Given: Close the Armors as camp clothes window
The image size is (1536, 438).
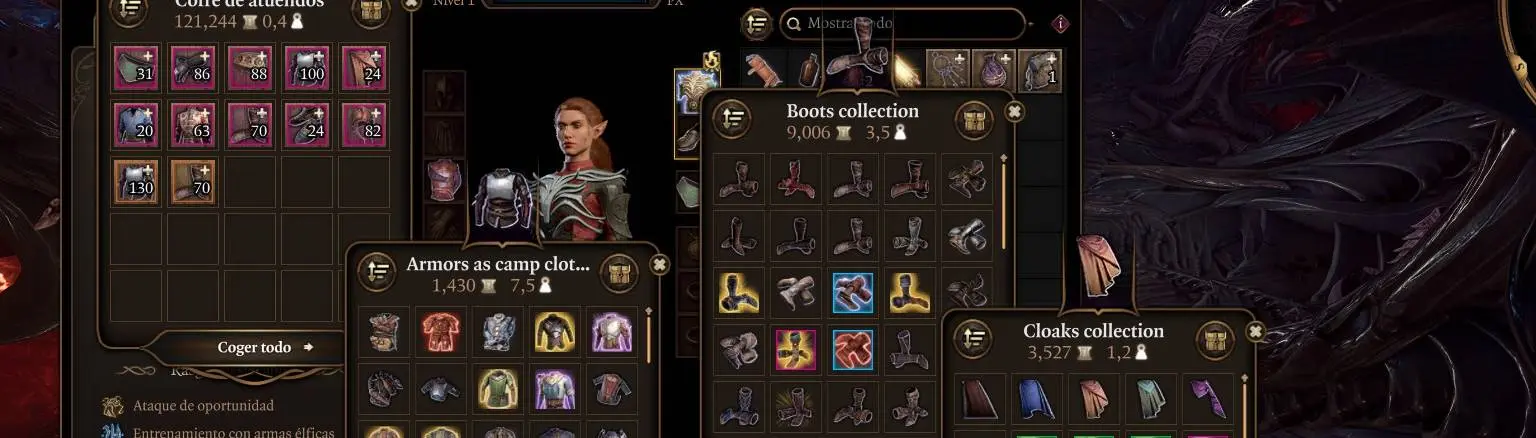Looking at the screenshot, I should [659, 265].
